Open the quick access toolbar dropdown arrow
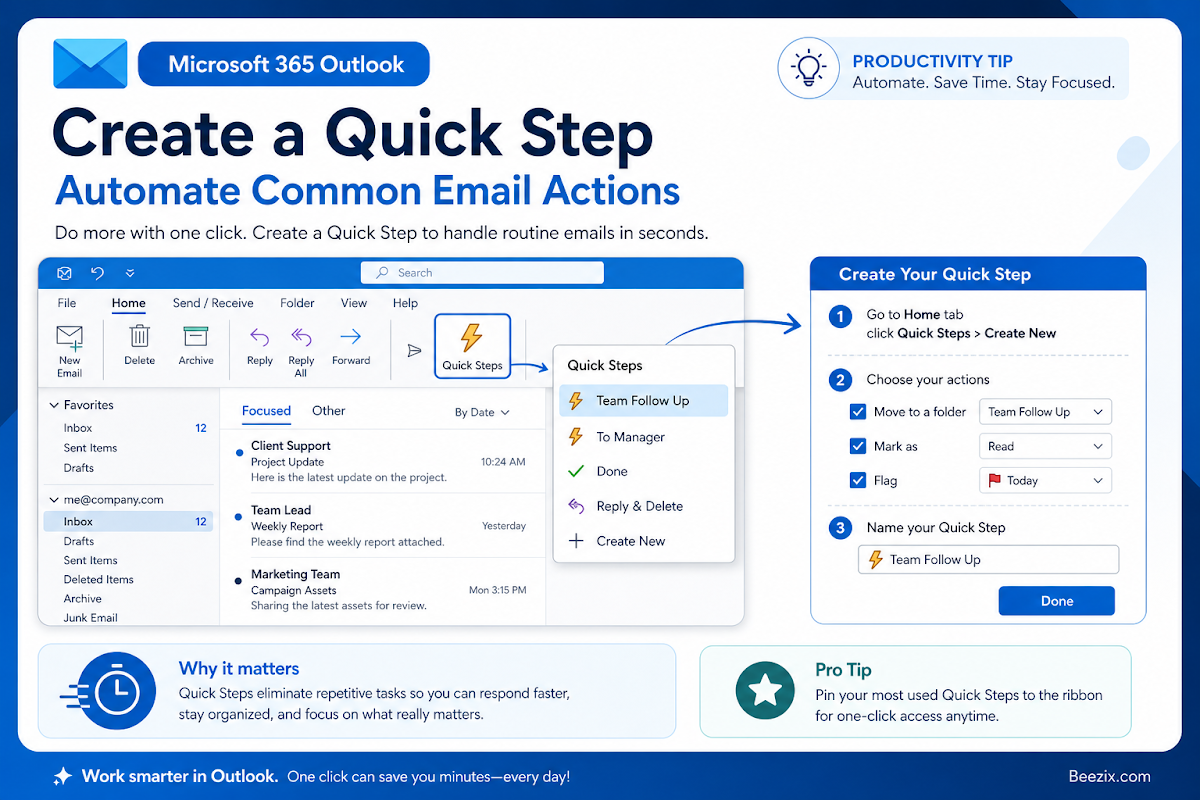Image resolution: width=1200 pixels, height=800 pixels. click(130, 273)
